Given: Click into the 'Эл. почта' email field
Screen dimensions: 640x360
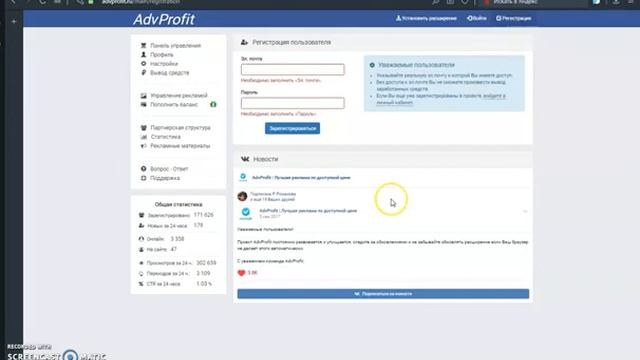Looking at the screenshot, I should click(x=292, y=69).
